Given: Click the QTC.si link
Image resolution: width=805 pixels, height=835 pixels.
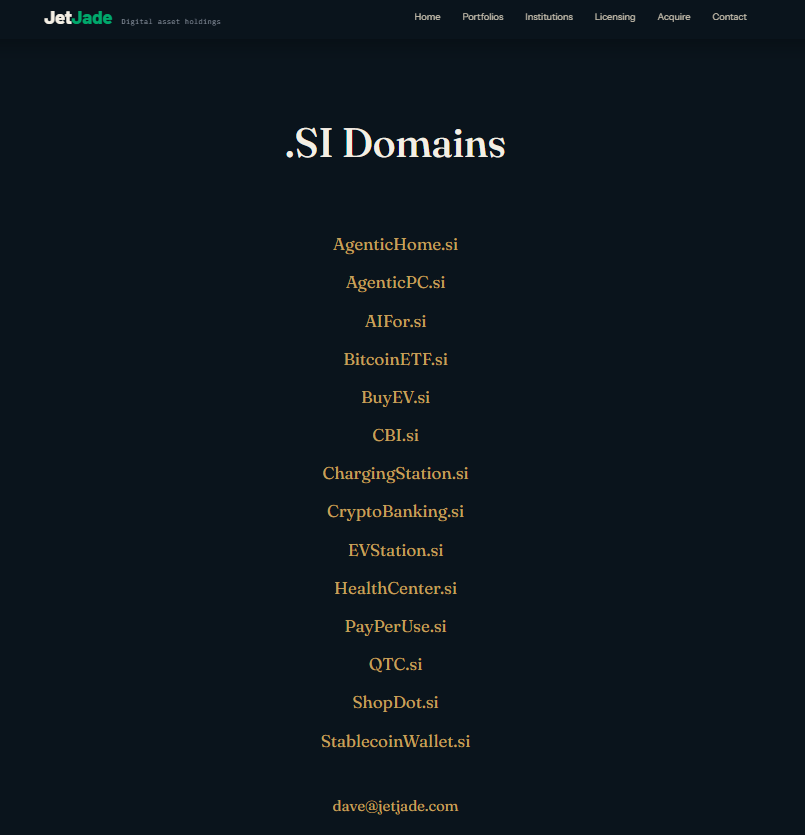Looking at the screenshot, I should click(396, 665).
